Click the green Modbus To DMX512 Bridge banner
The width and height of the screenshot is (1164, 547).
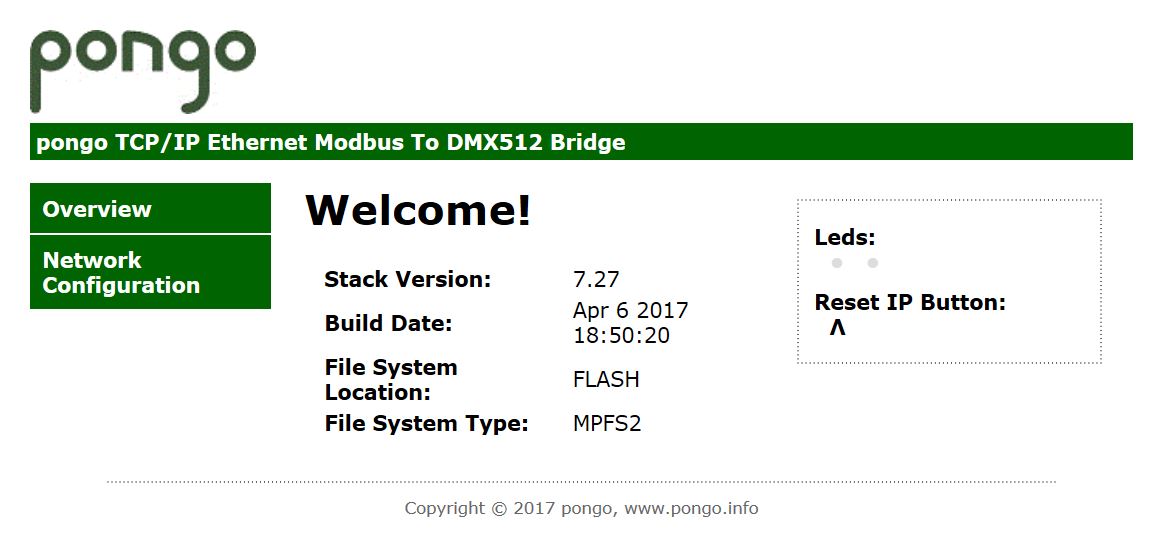[x=581, y=142]
